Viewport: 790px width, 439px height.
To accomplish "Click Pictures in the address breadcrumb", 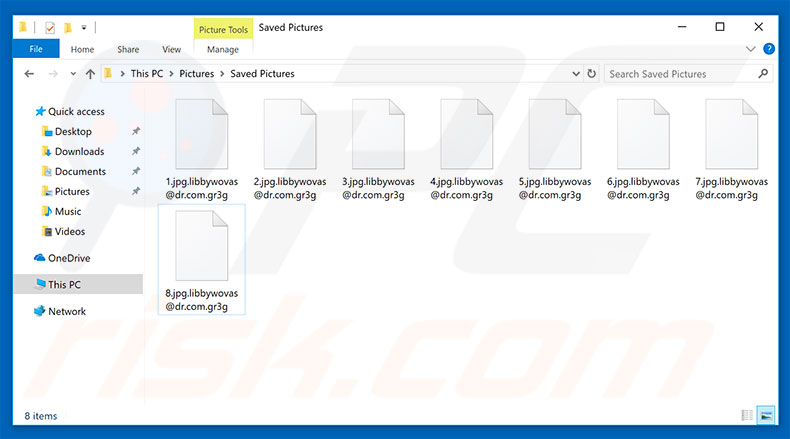I will pos(197,74).
